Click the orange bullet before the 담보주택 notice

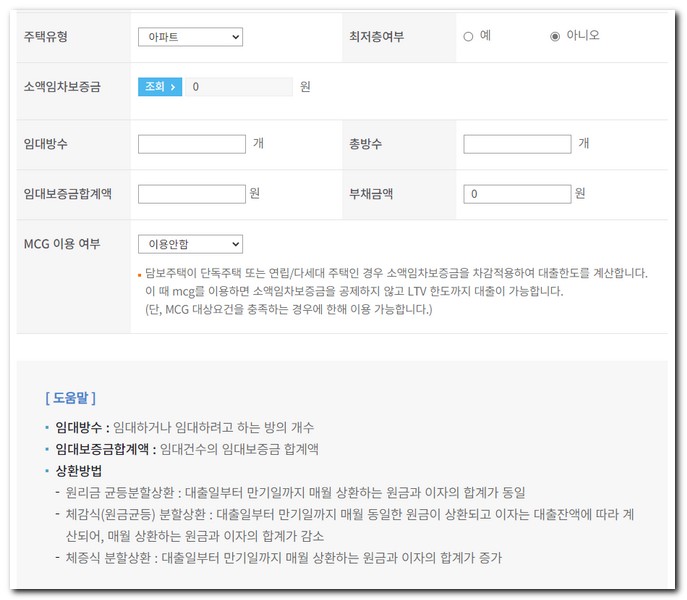click(x=140, y=274)
